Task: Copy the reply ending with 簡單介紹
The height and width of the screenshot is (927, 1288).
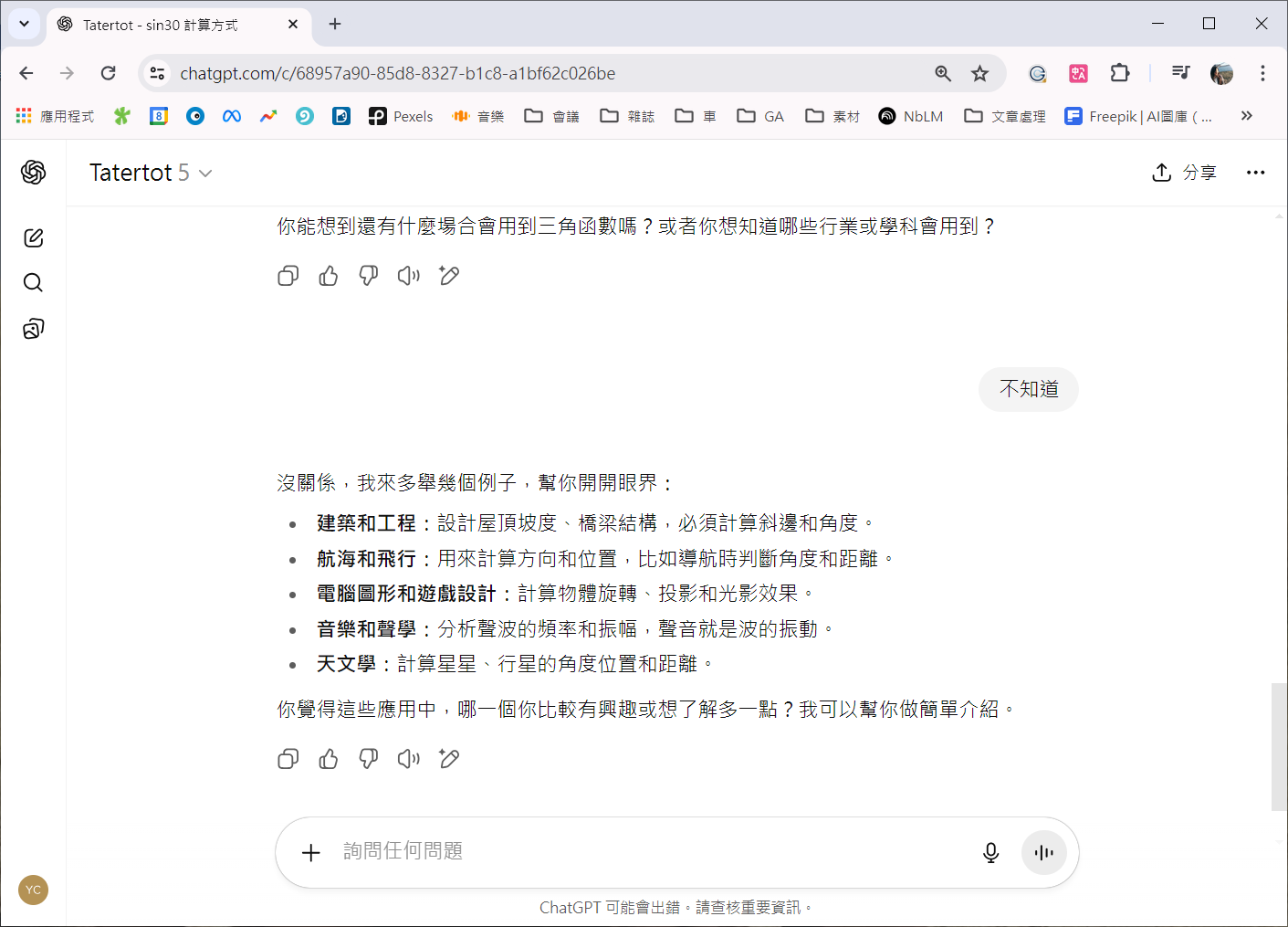Action: 288,759
